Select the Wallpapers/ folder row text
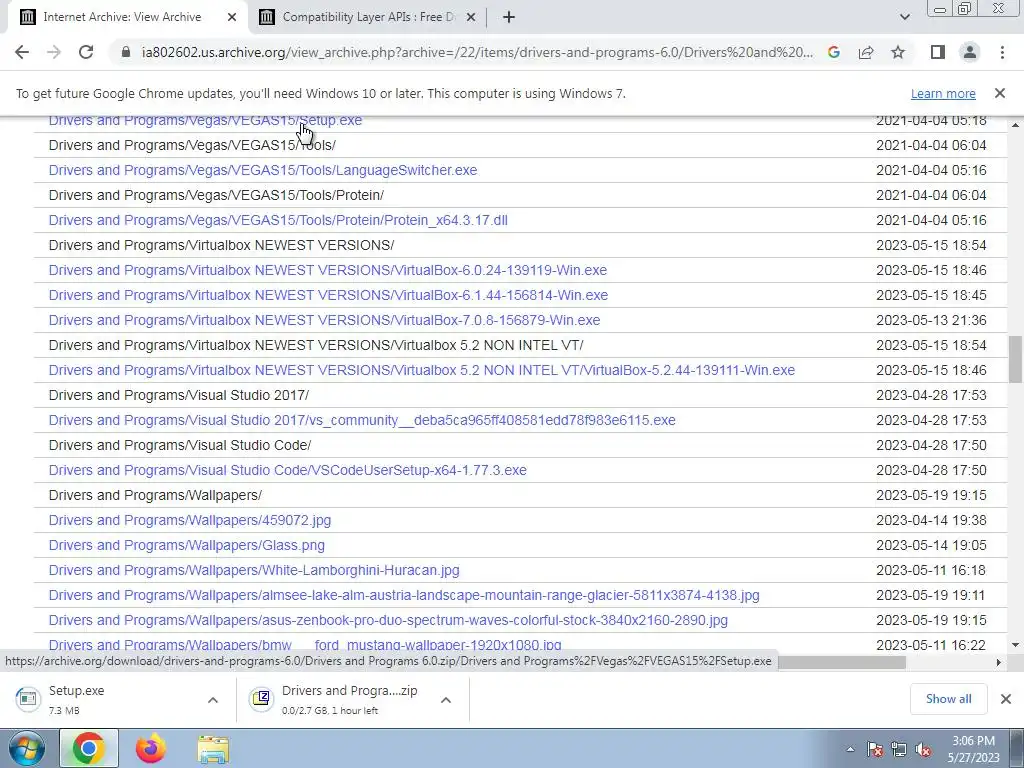This screenshot has height=768, width=1024. click(x=155, y=495)
